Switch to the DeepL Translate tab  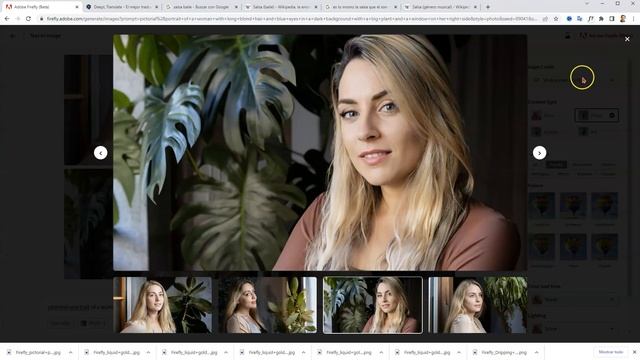122,7
